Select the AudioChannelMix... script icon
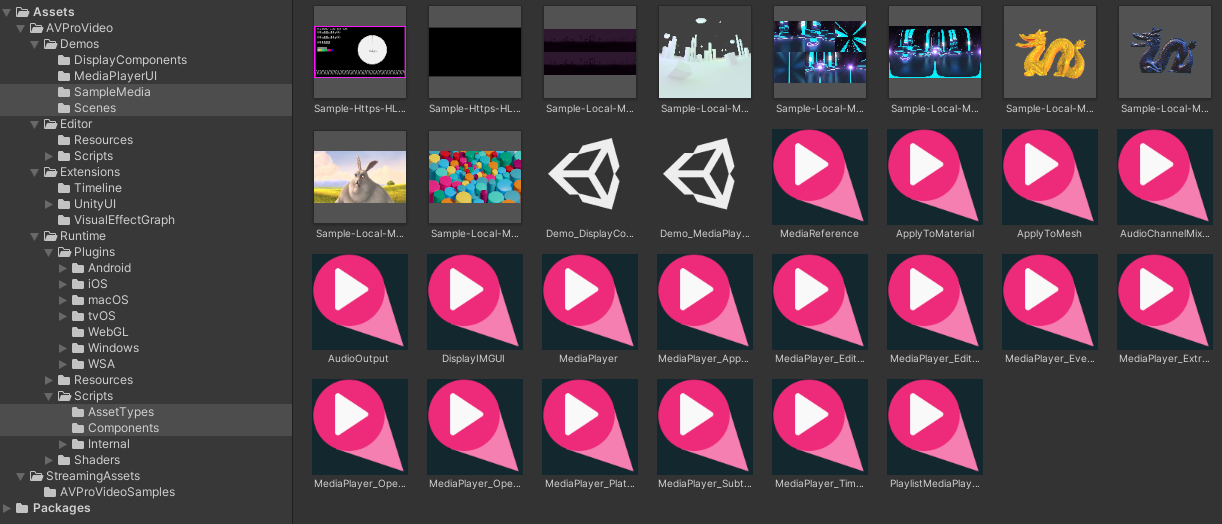This screenshot has height=524, width=1222. [1164, 176]
